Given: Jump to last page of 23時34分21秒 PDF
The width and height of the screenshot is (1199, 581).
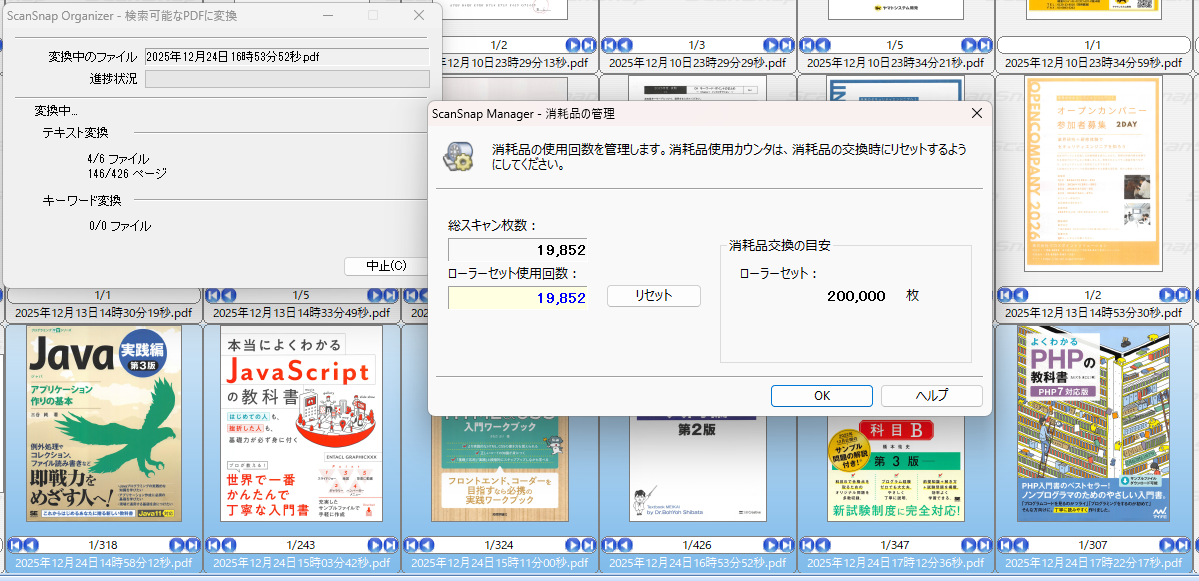Looking at the screenshot, I should pos(984,45).
